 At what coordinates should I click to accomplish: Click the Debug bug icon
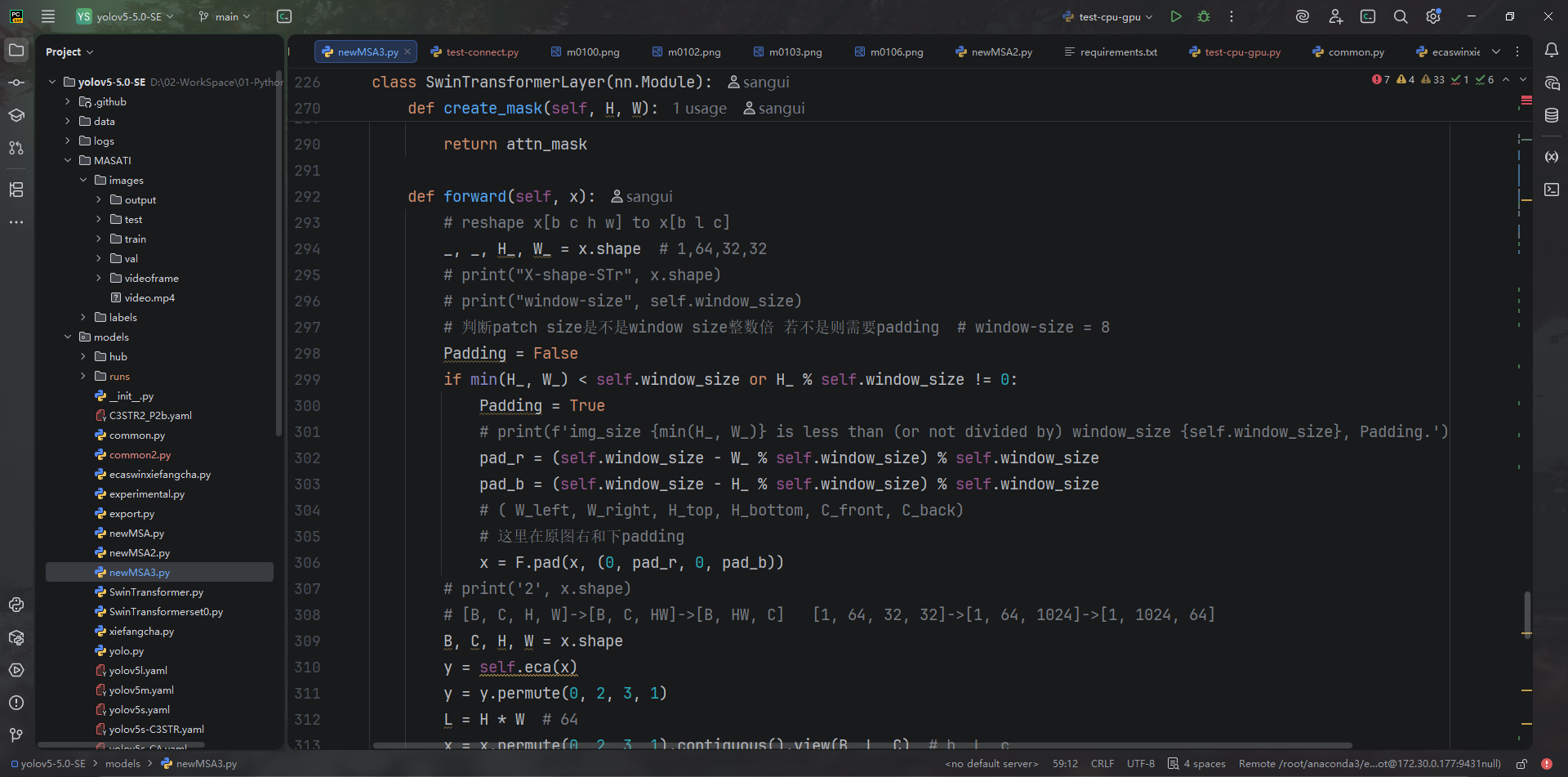(x=1204, y=16)
